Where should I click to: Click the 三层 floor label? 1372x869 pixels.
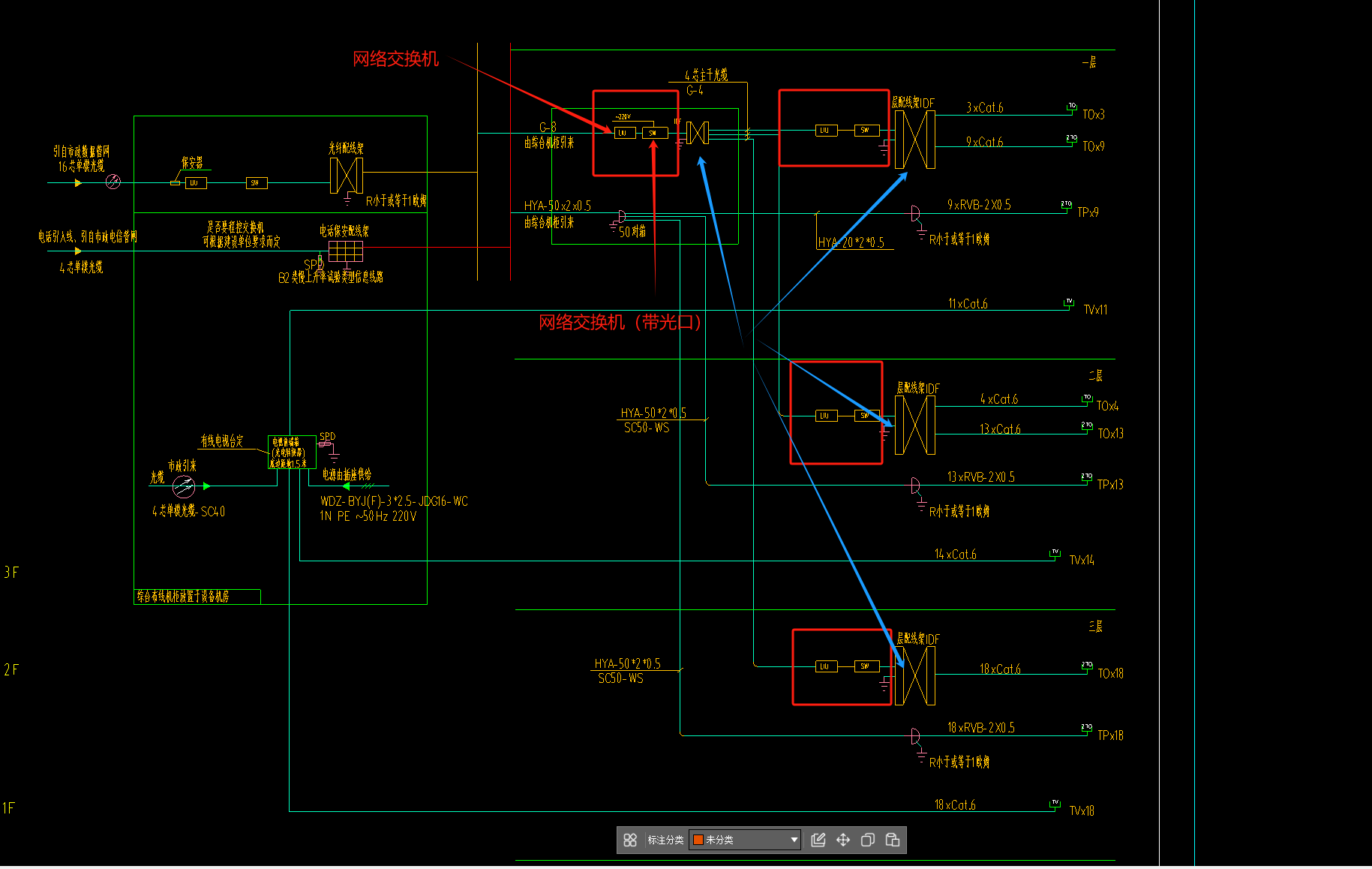[x=1096, y=626]
